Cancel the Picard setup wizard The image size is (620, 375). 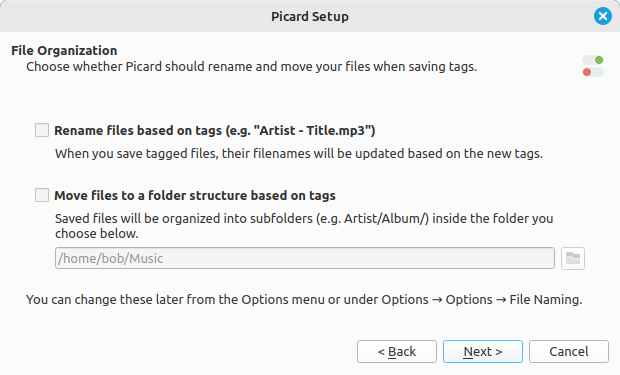[x=569, y=351]
